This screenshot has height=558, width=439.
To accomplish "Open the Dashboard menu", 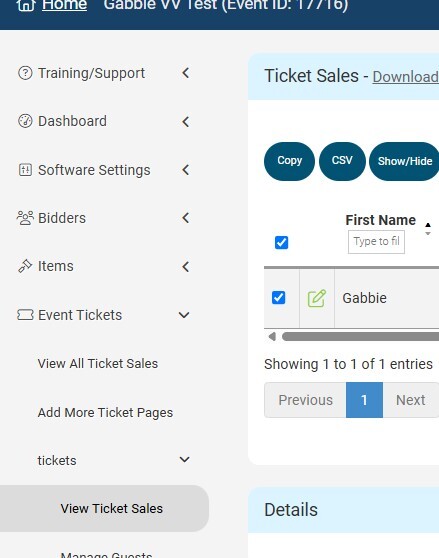I will click(72, 121).
